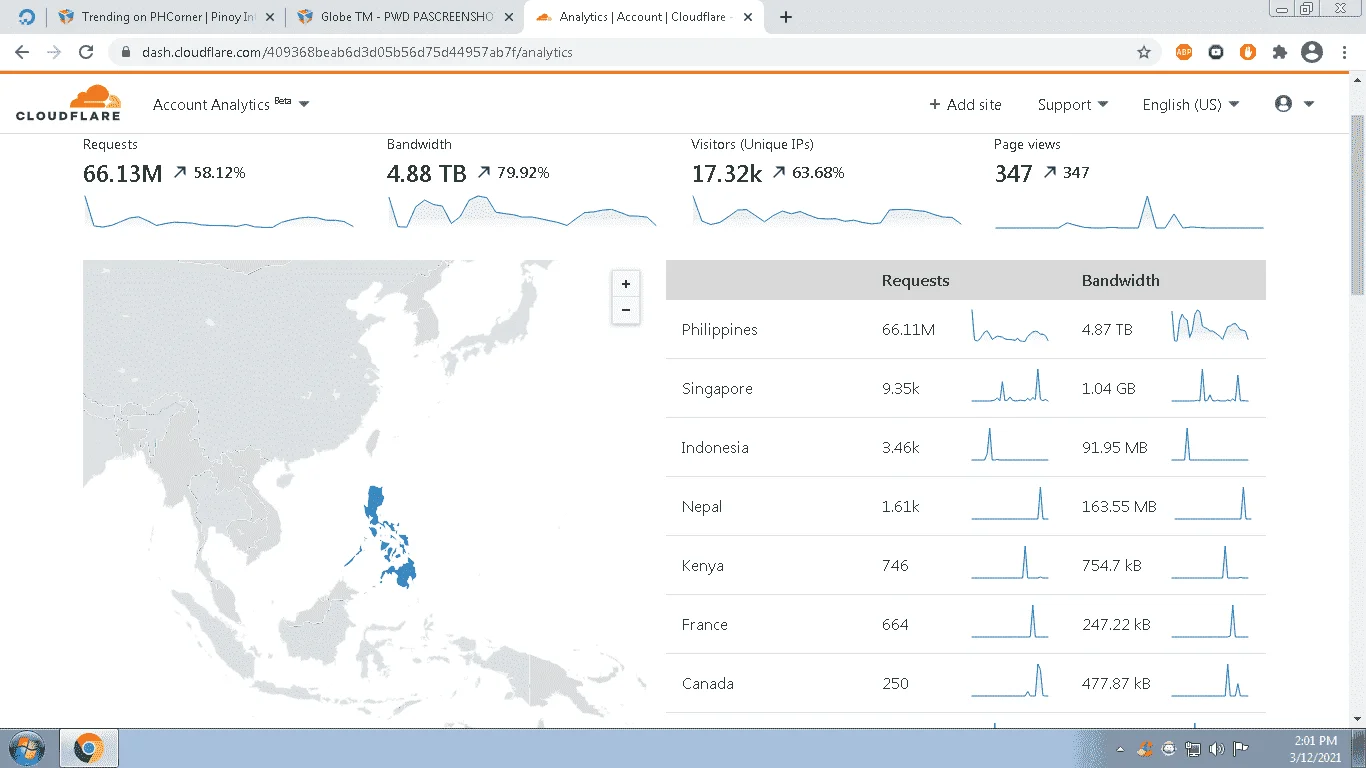Go back using the browser back arrow
Screen dimensions: 1366x768
tap(22, 52)
